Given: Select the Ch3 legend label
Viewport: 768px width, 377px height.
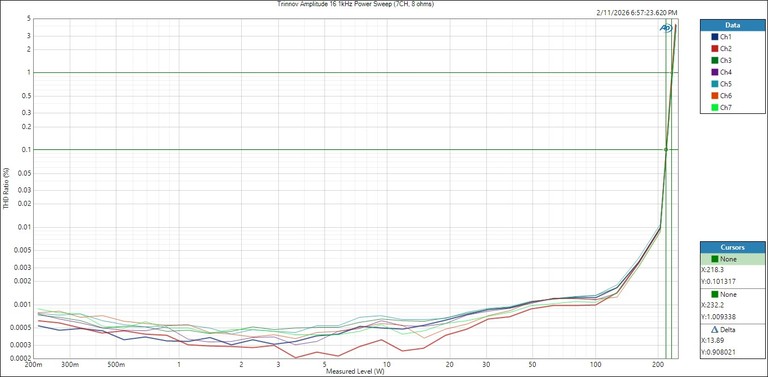Looking at the screenshot, I should (726, 60).
